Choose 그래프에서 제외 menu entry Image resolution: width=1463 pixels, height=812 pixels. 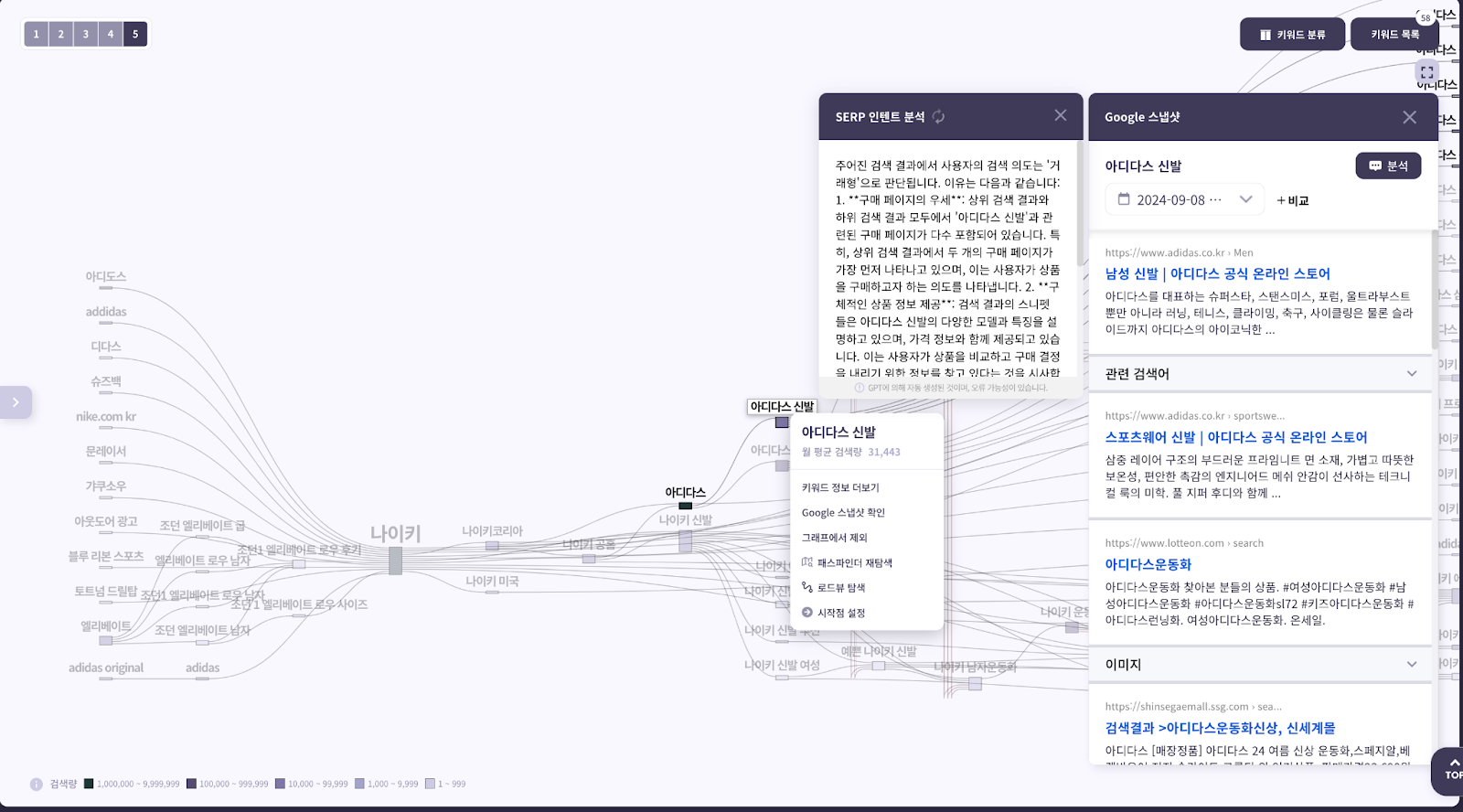point(835,538)
